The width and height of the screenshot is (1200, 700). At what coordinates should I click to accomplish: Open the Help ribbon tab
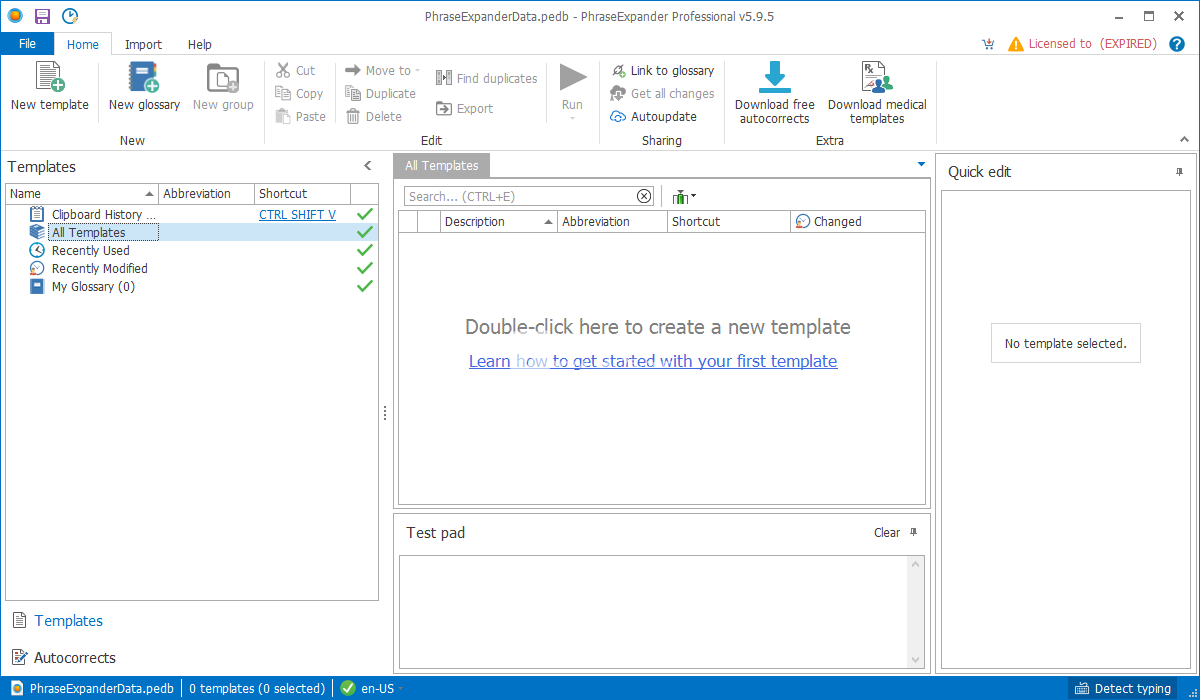[200, 44]
